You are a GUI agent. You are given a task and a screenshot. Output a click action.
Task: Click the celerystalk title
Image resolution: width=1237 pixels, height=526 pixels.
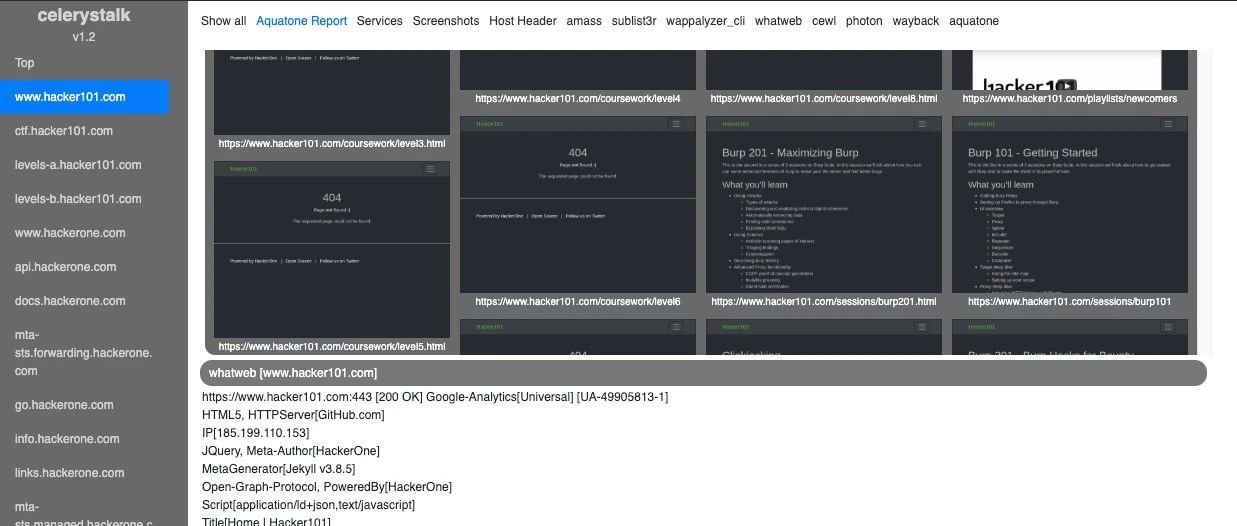84,15
